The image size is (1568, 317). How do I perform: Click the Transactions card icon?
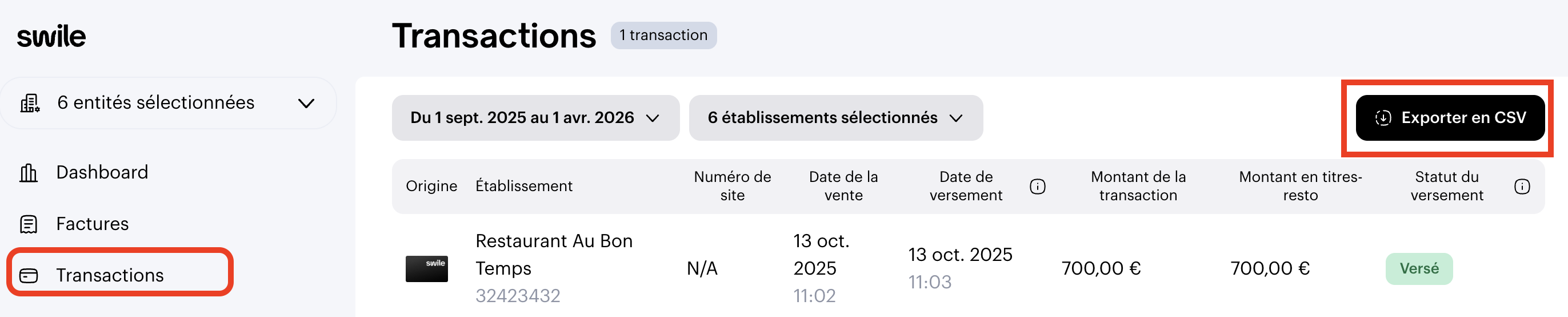(29, 276)
